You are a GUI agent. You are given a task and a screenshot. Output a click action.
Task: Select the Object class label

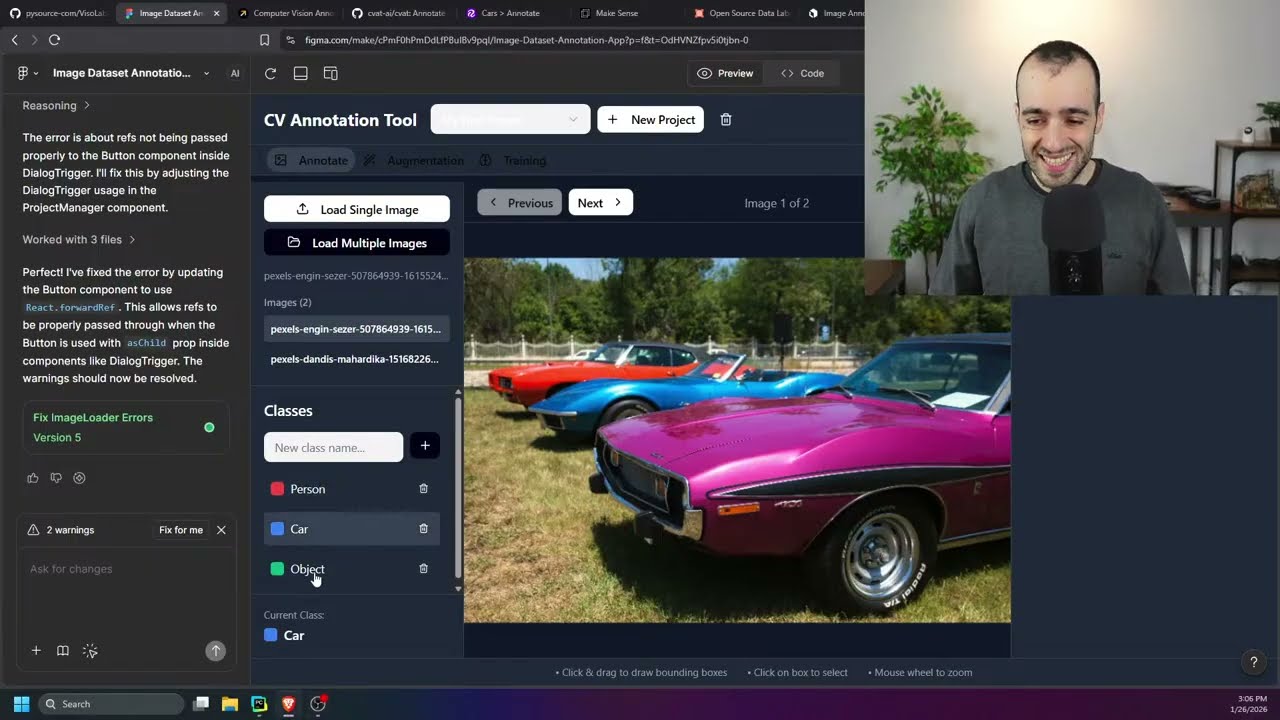coord(307,569)
